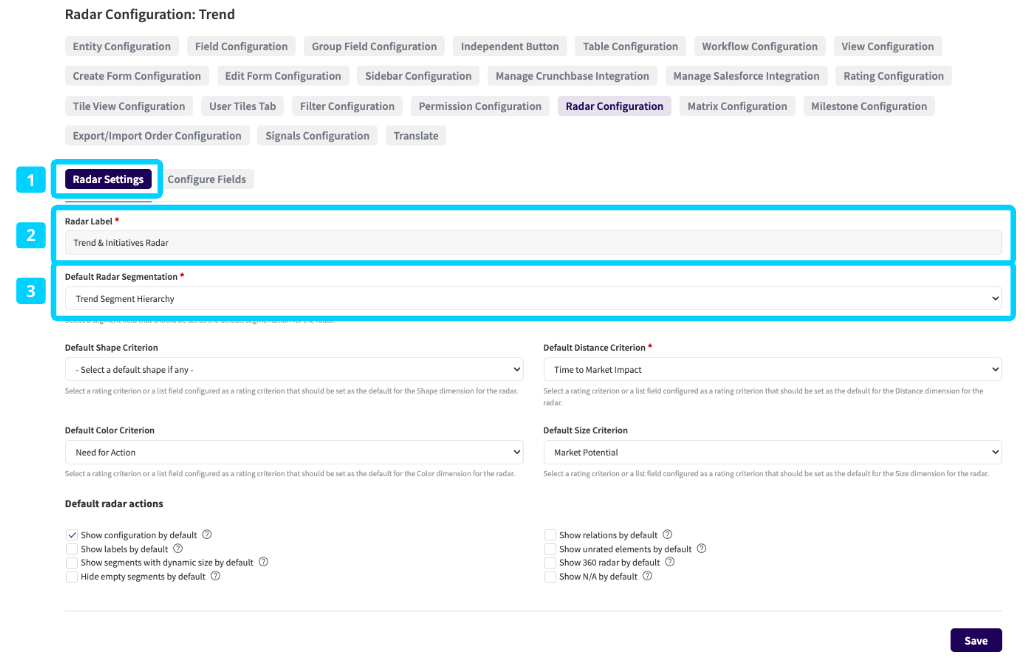Image resolution: width=1032 pixels, height=660 pixels.
Task: Save the radar settings
Action: [975, 640]
